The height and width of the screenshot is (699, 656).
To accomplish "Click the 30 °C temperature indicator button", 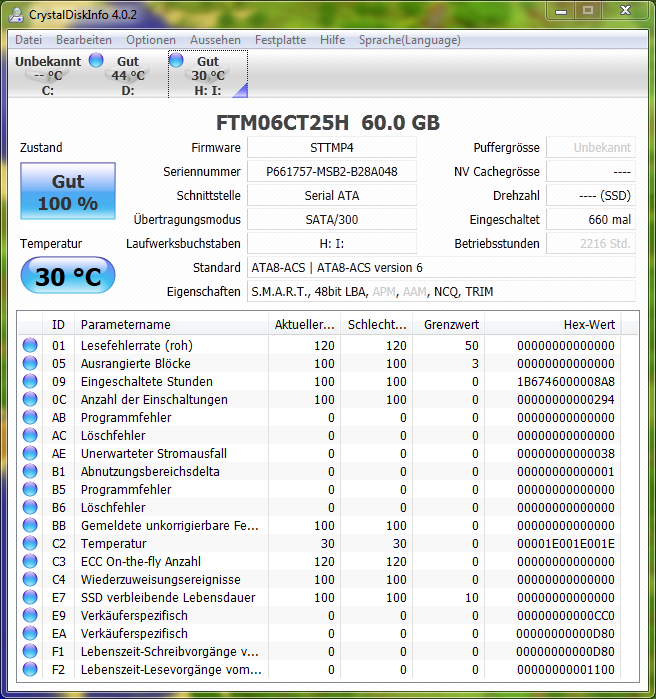I will [x=68, y=276].
